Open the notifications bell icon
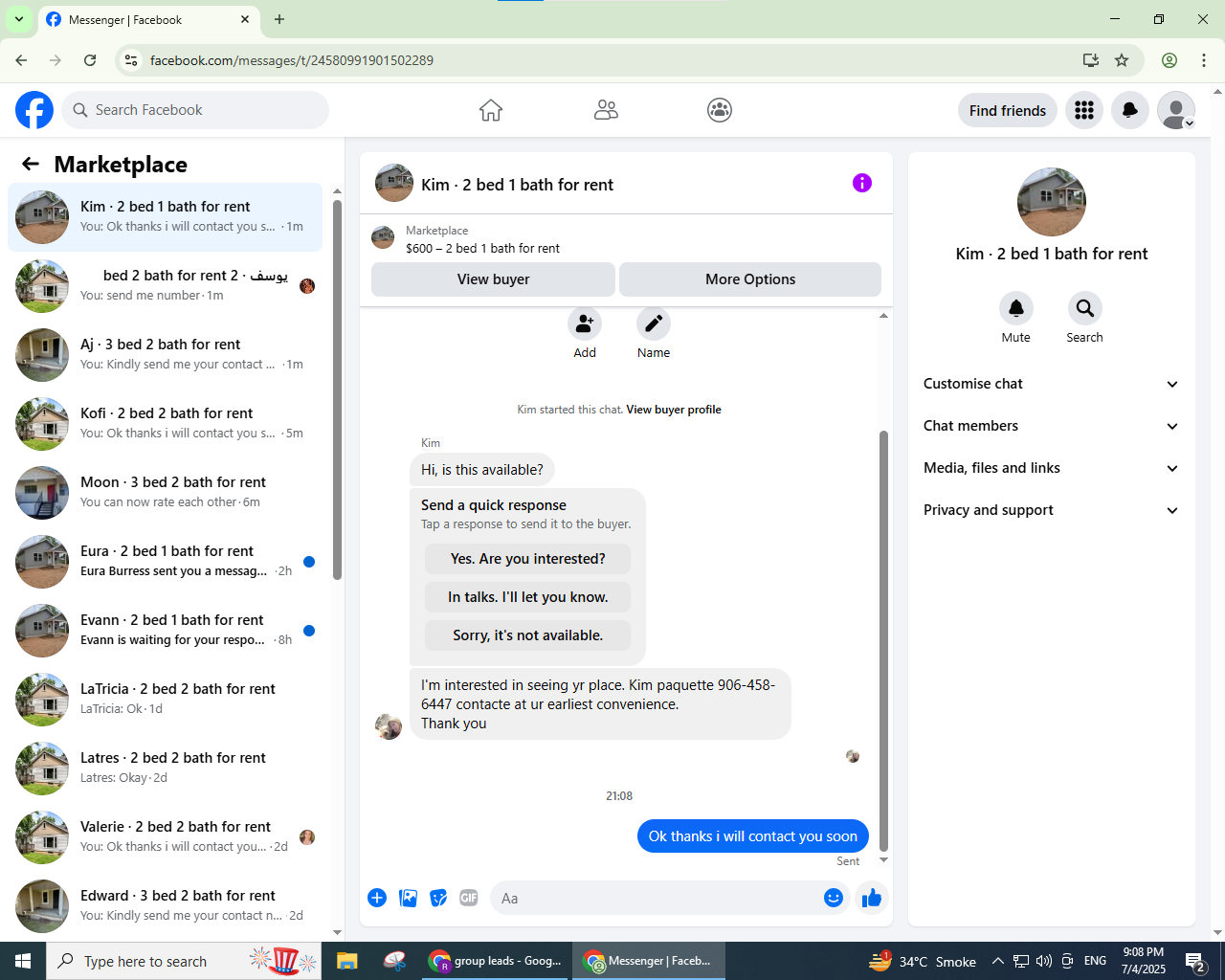Image resolution: width=1225 pixels, height=980 pixels. [1130, 110]
